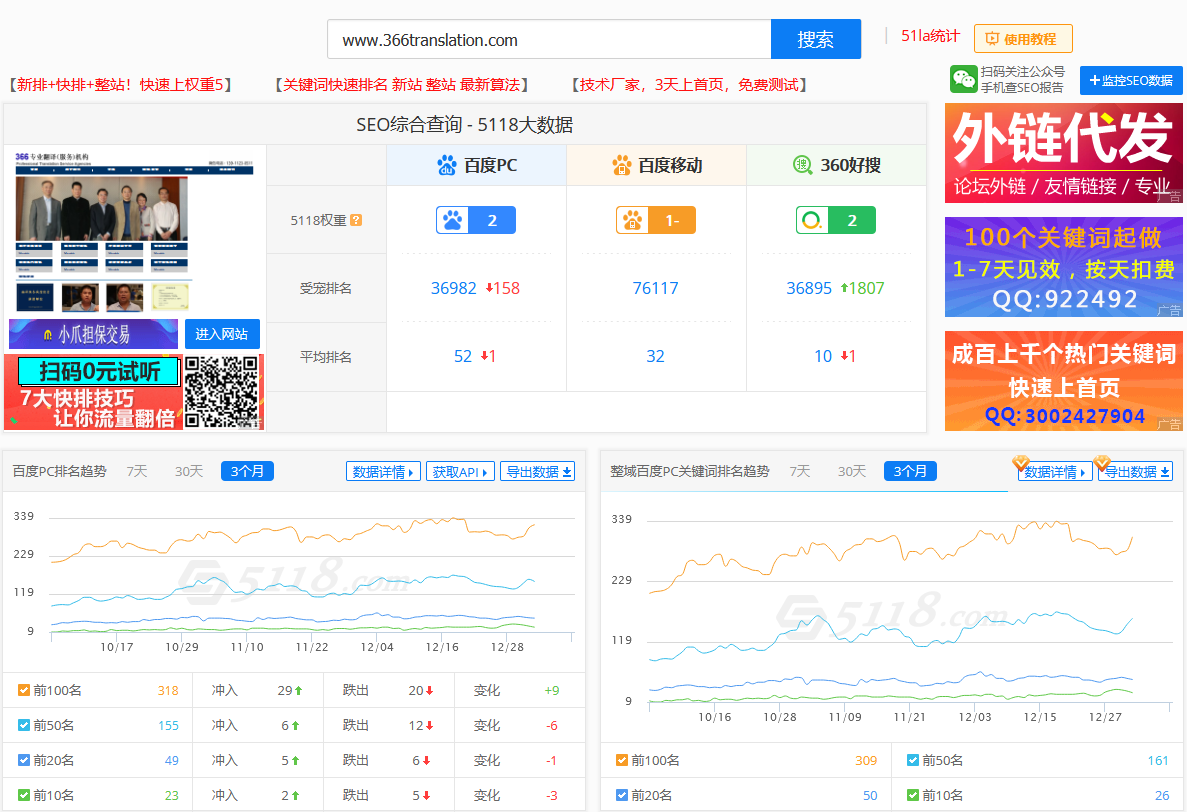This screenshot has width=1187, height=812.
Task: Open the 51la统计 link
Action: 930,36
